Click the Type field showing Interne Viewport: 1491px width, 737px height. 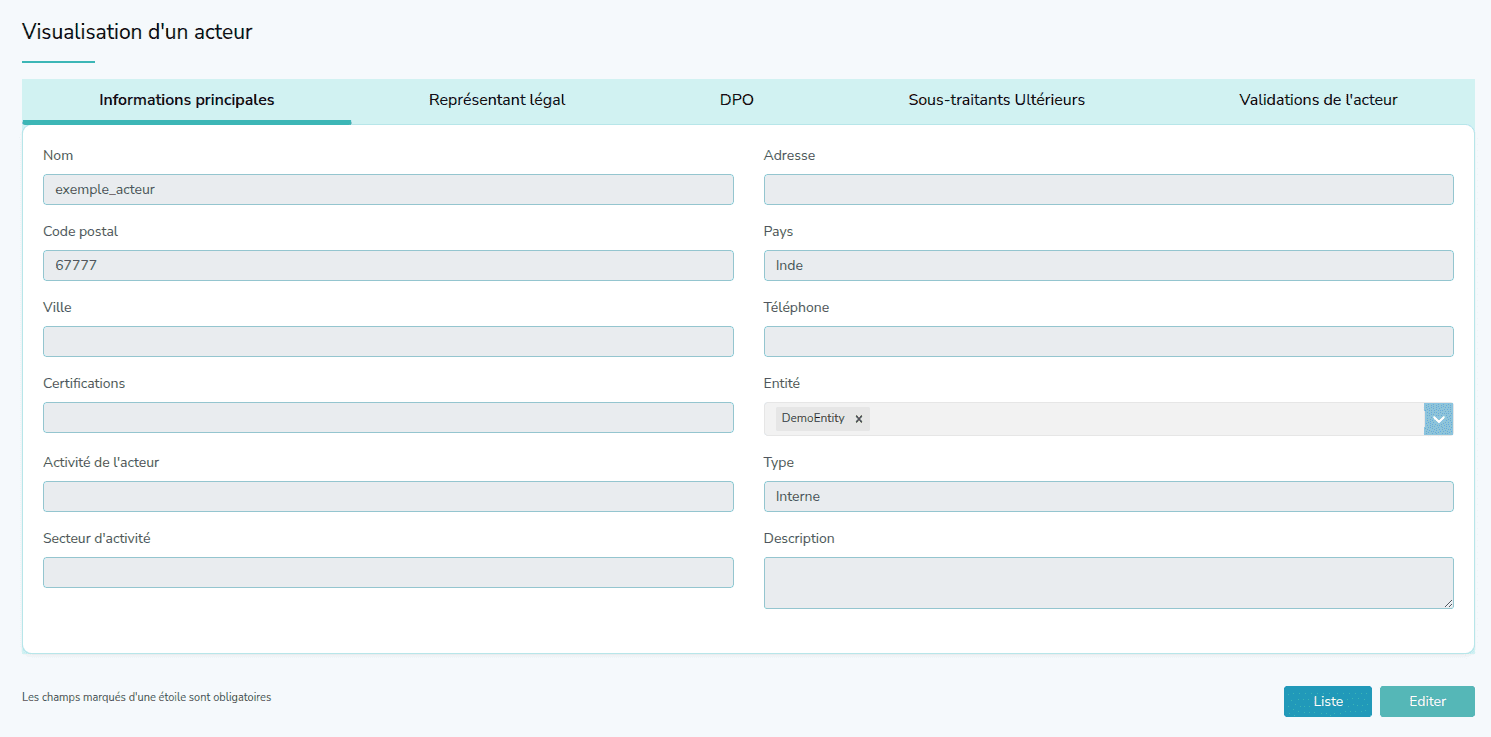tap(1108, 496)
